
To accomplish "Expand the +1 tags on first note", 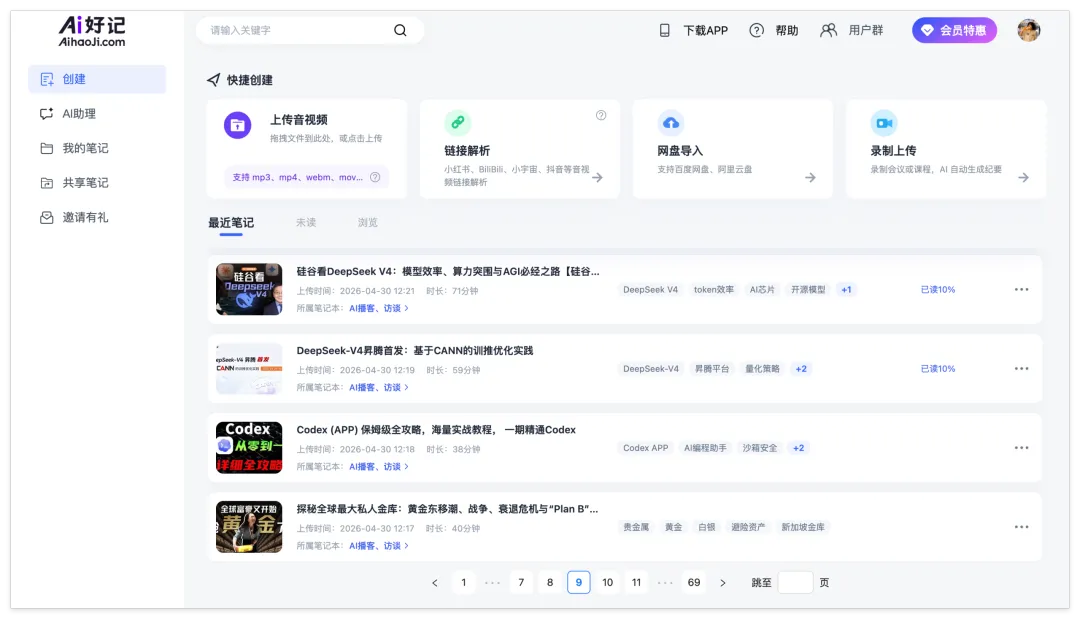I will point(847,290).
